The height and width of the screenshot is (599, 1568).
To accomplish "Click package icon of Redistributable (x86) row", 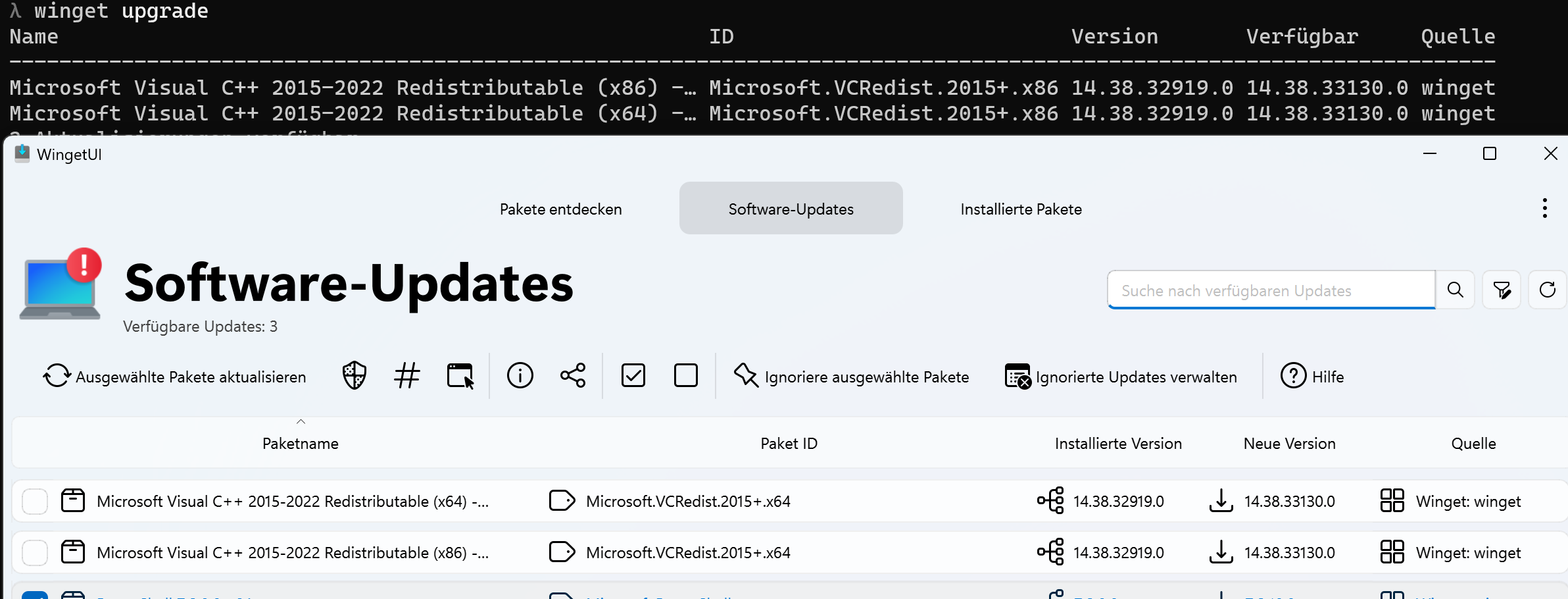I will pos(73,552).
